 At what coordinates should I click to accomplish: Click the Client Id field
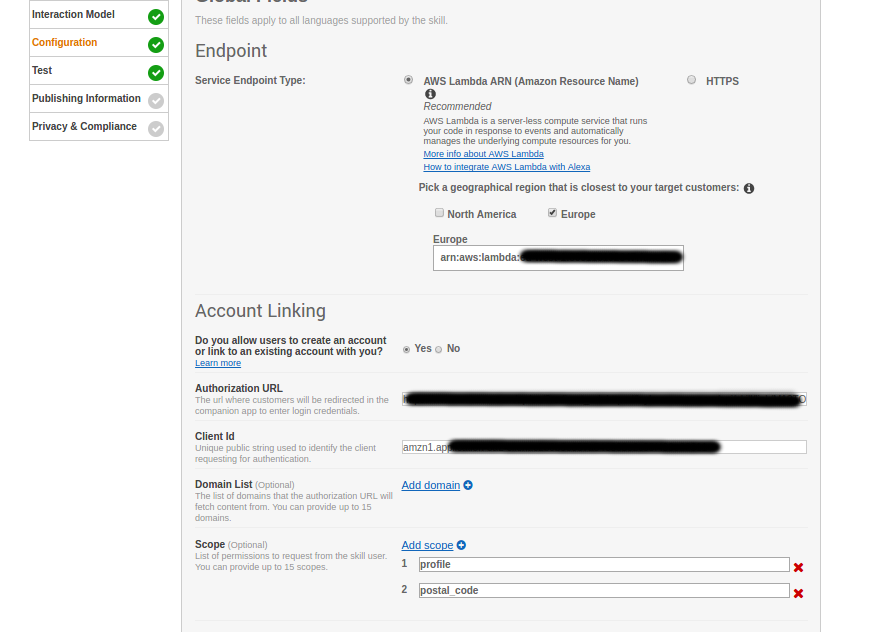point(604,447)
